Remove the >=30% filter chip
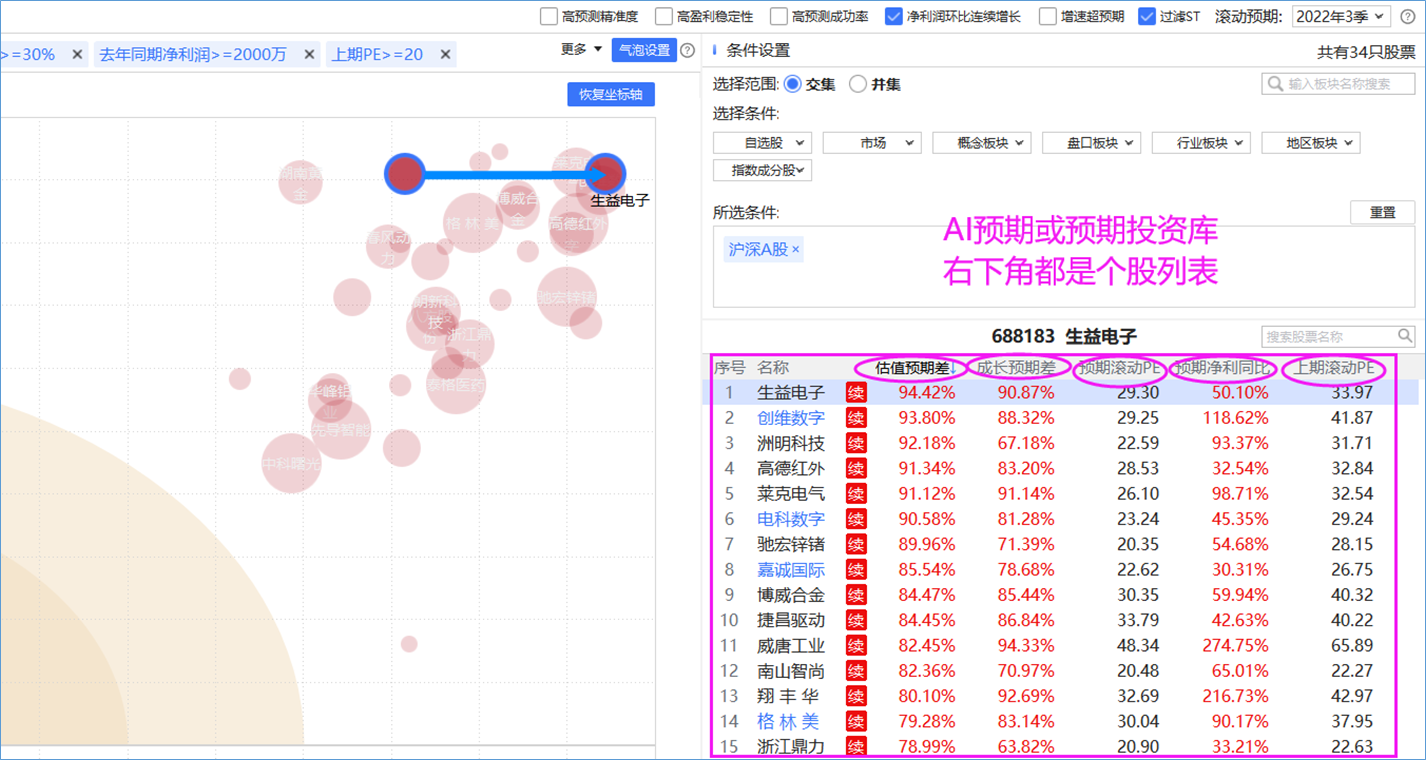 [77, 55]
